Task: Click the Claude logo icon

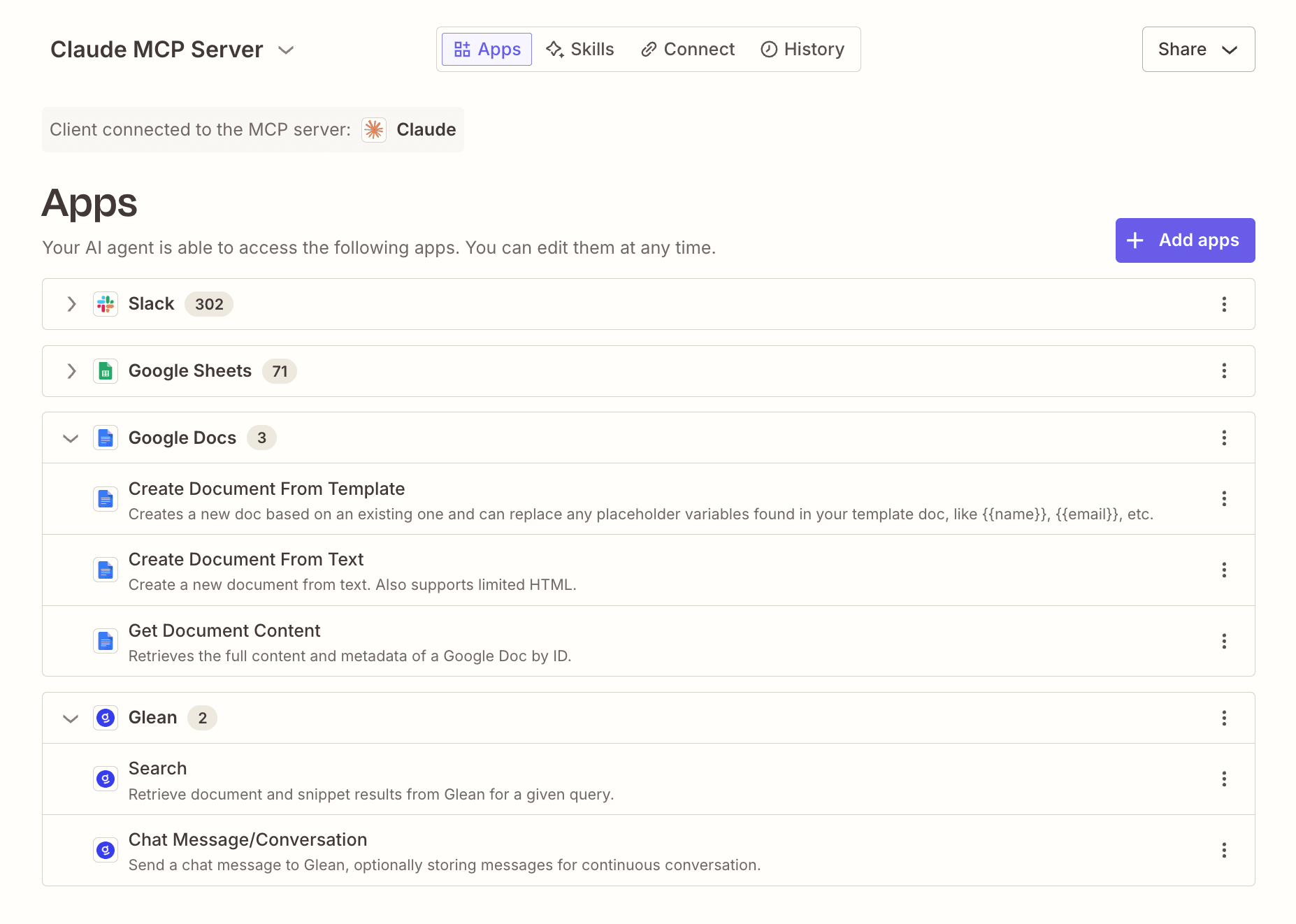Action: click(374, 129)
